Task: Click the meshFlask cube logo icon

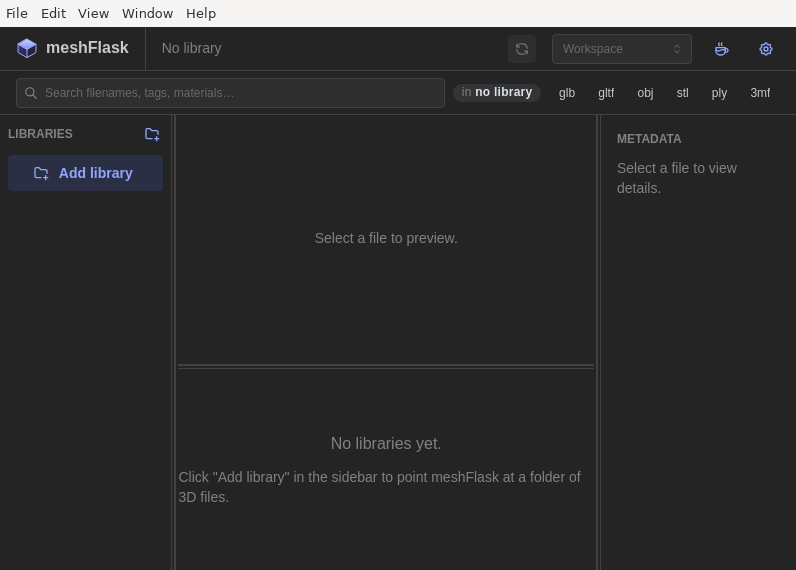Action: coord(27,49)
